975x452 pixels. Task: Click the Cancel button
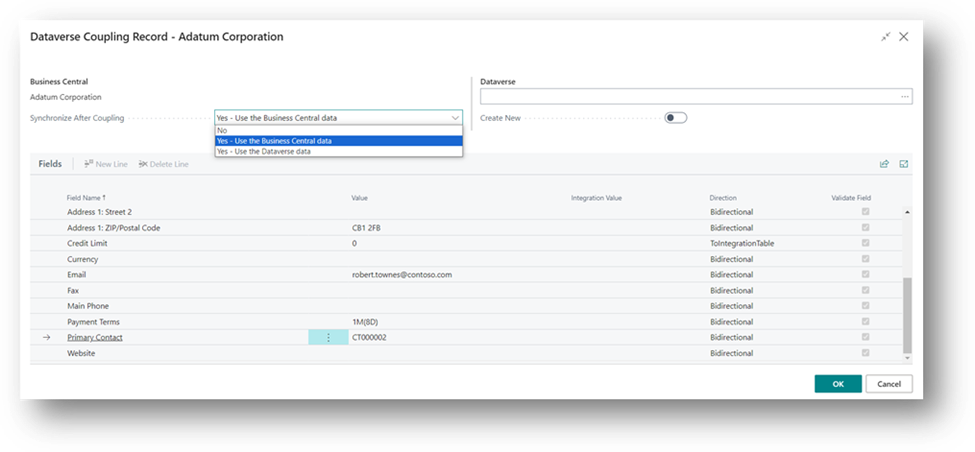(x=889, y=384)
